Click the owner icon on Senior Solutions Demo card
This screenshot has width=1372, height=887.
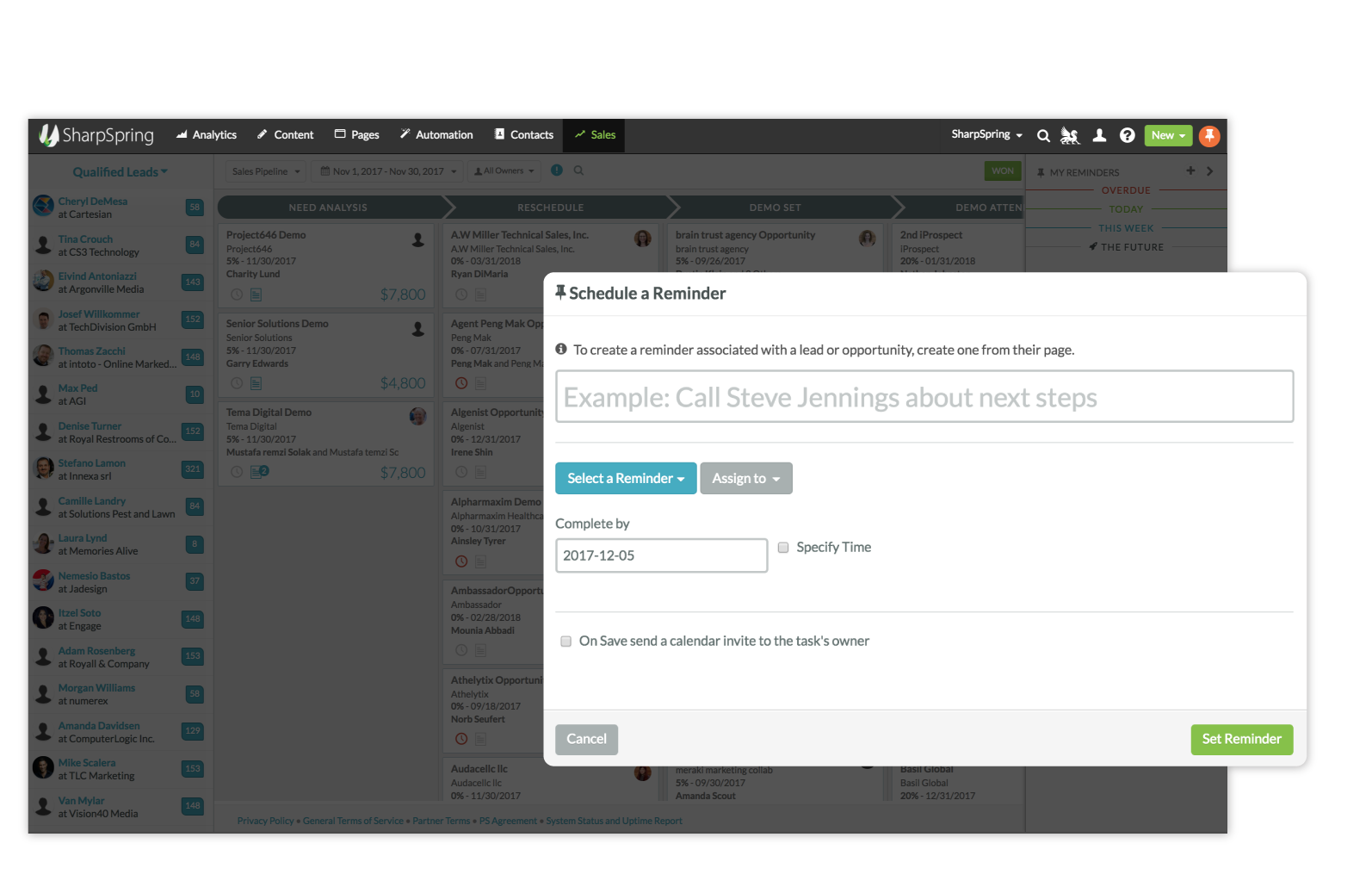418,328
